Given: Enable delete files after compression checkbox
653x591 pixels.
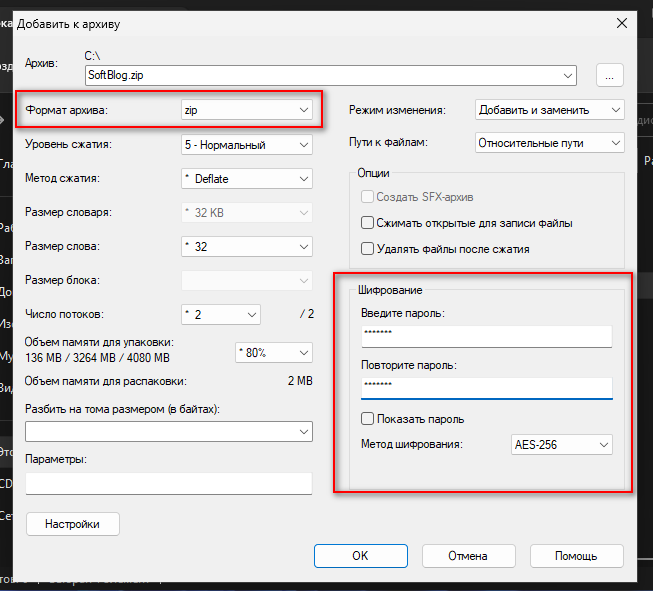Looking at the screenshot, I should tap(367, 249).
